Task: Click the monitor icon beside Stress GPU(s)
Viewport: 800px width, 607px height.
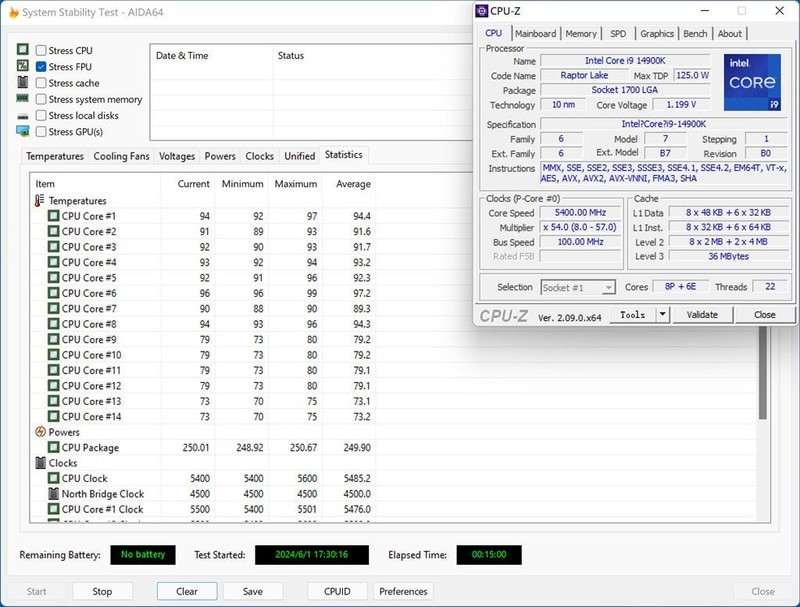Action: click(x=23, y=131)
